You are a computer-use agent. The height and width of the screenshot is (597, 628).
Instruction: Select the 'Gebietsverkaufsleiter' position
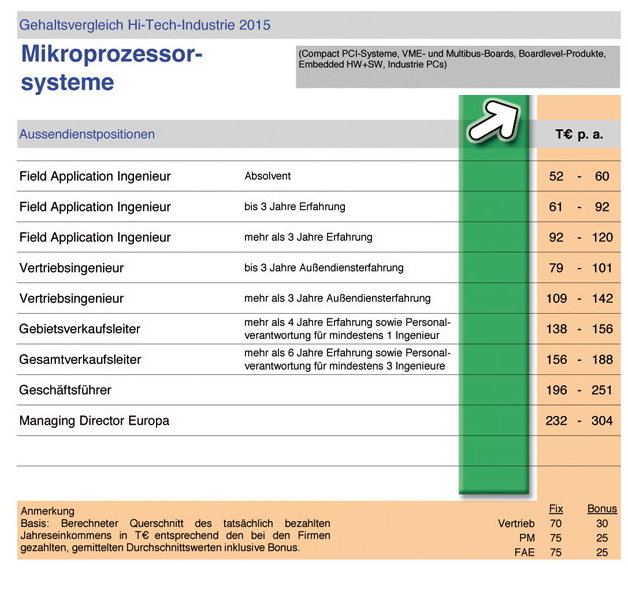pyautogui.click(x=80, y=329)
